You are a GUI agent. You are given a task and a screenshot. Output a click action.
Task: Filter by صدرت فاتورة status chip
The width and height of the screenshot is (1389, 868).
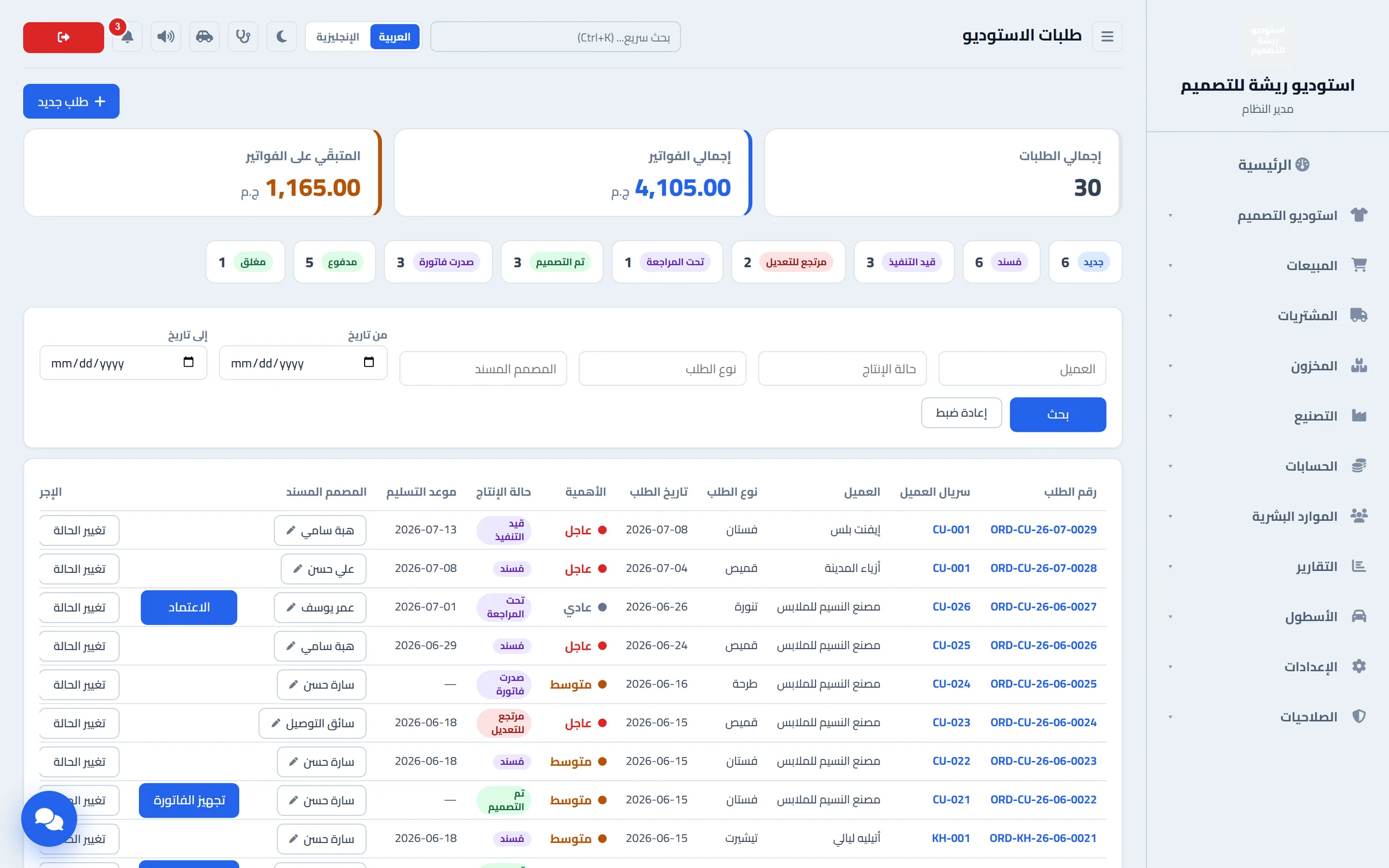(438, 262)
